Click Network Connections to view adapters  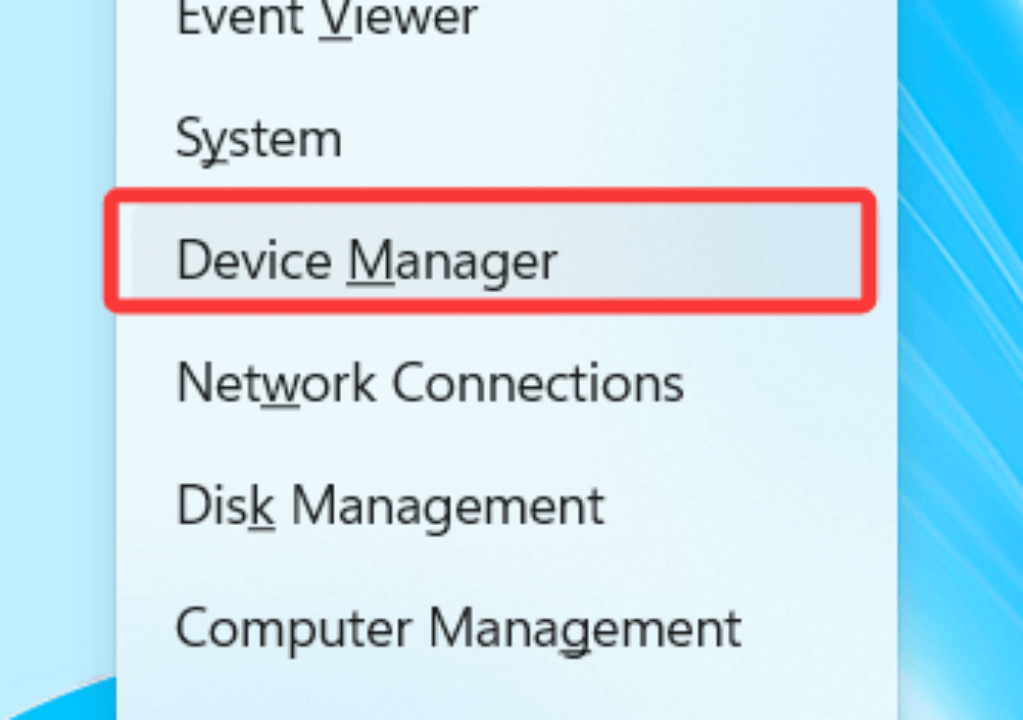click(430, 382)
